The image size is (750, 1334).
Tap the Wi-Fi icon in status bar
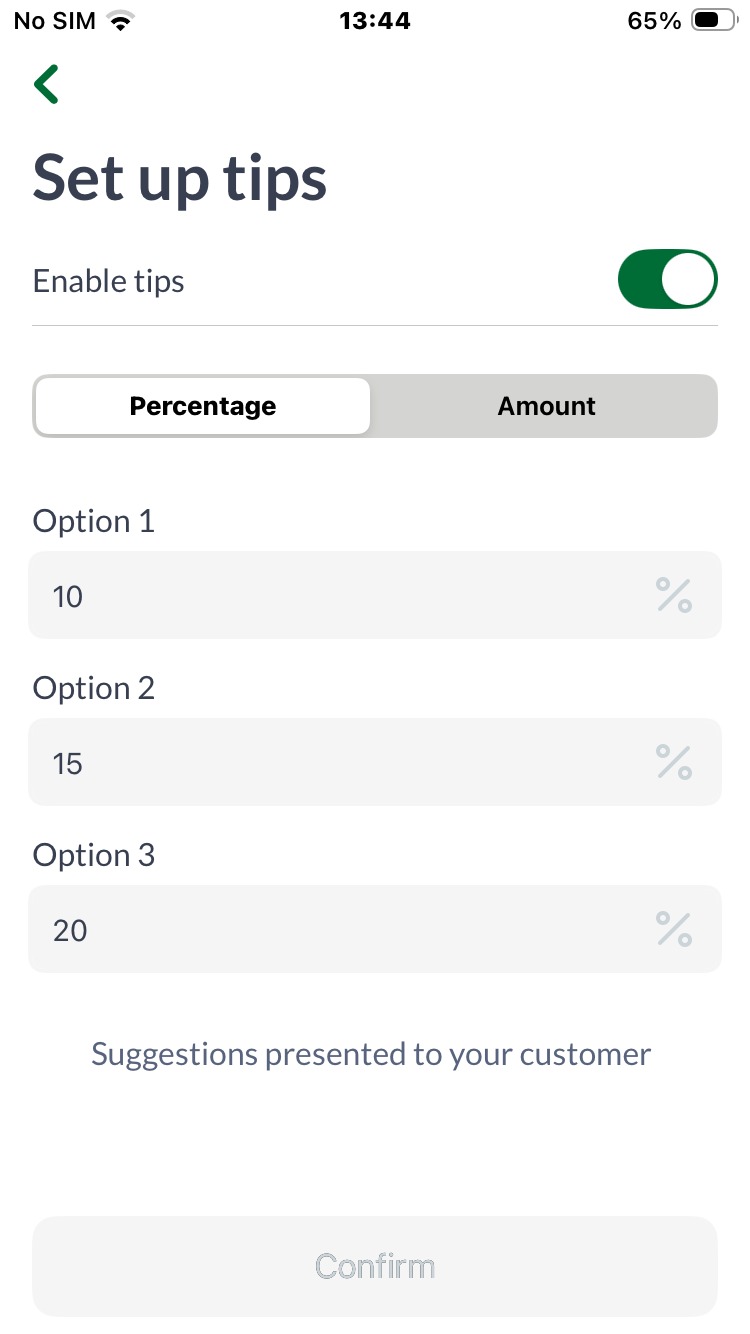pos(122,21)
